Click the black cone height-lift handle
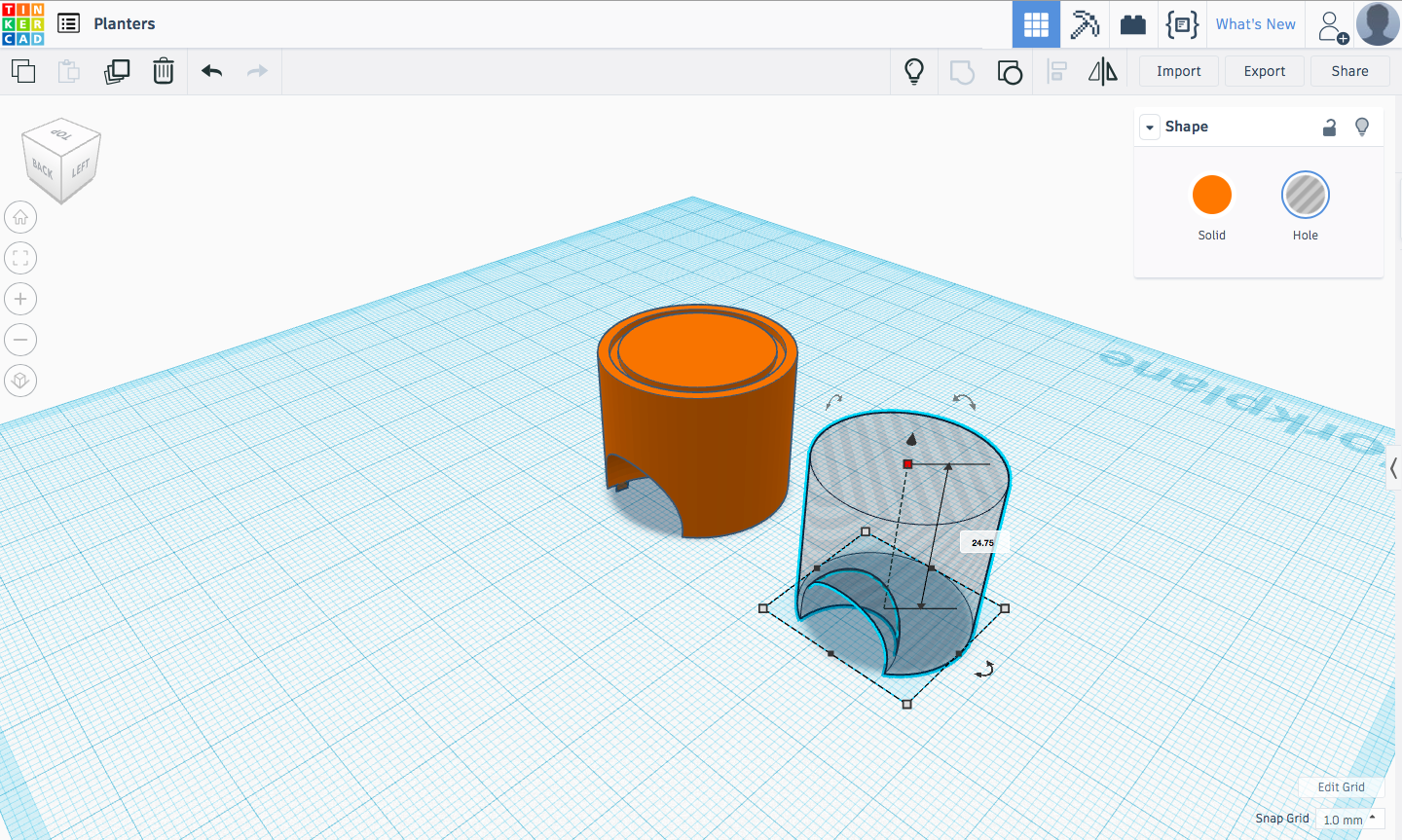 coord(911,439)
